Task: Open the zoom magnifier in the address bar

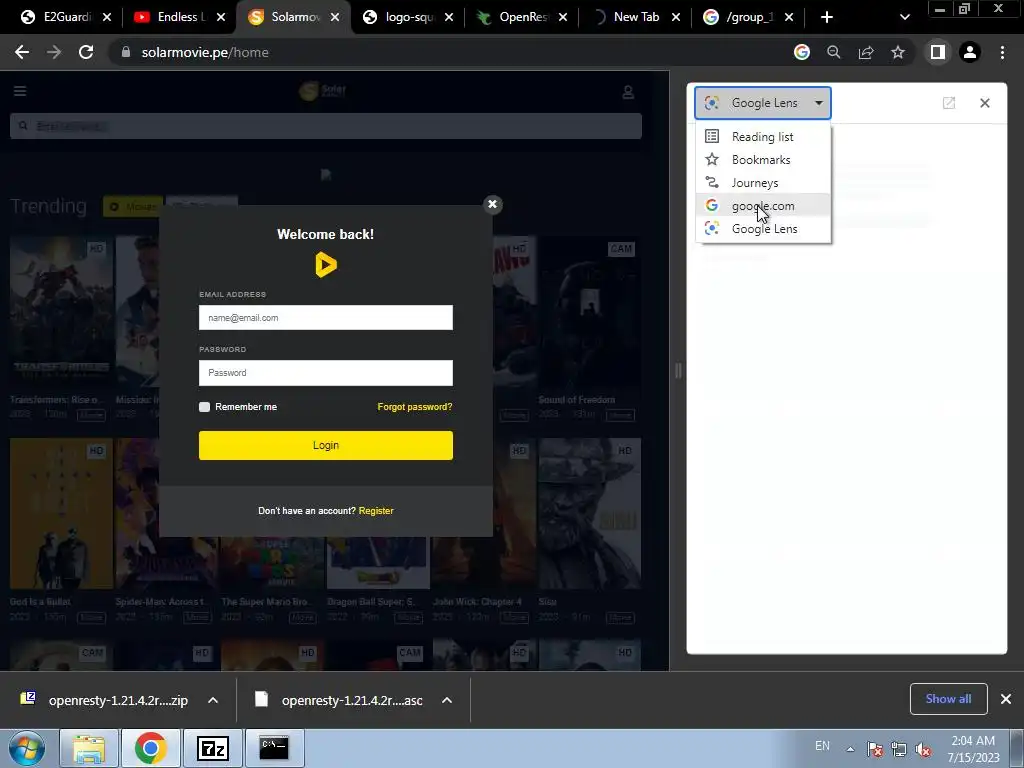Action: tap(833, 52)
